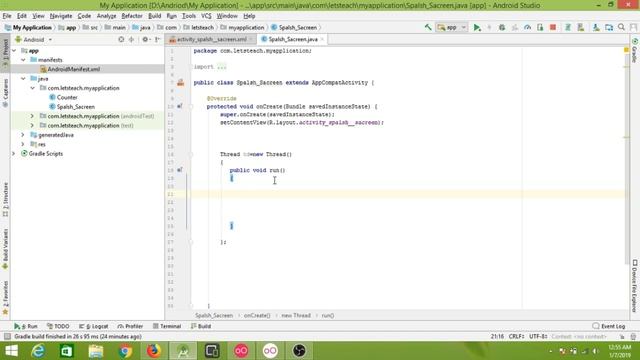Click the Search Everywhere magnifier icon
This screenshot has height=360, width=640.
point(621,27)
